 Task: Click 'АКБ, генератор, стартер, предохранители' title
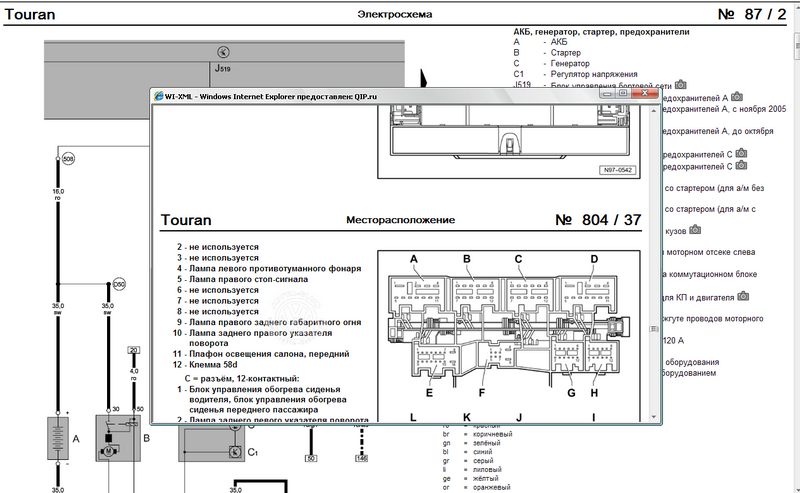click(x=601, y=32)
